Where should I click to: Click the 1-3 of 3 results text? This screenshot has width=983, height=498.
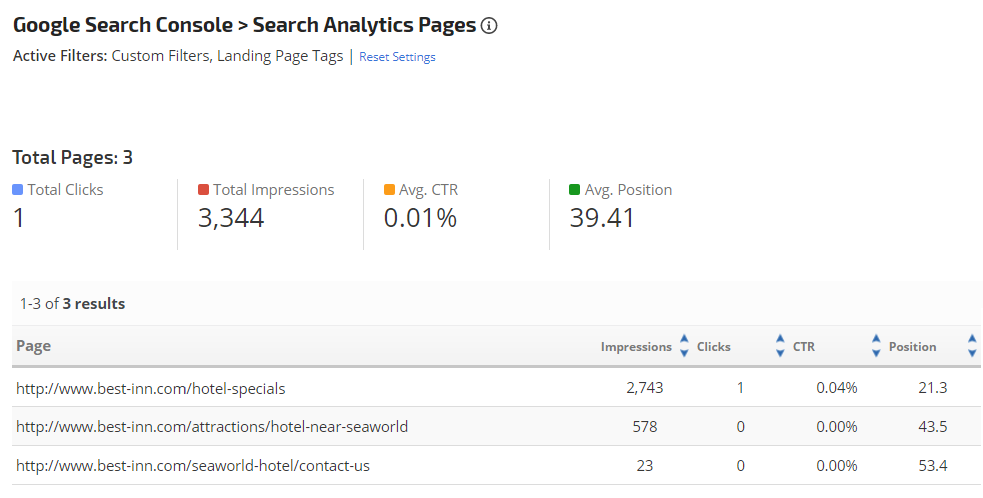(73, 304)
